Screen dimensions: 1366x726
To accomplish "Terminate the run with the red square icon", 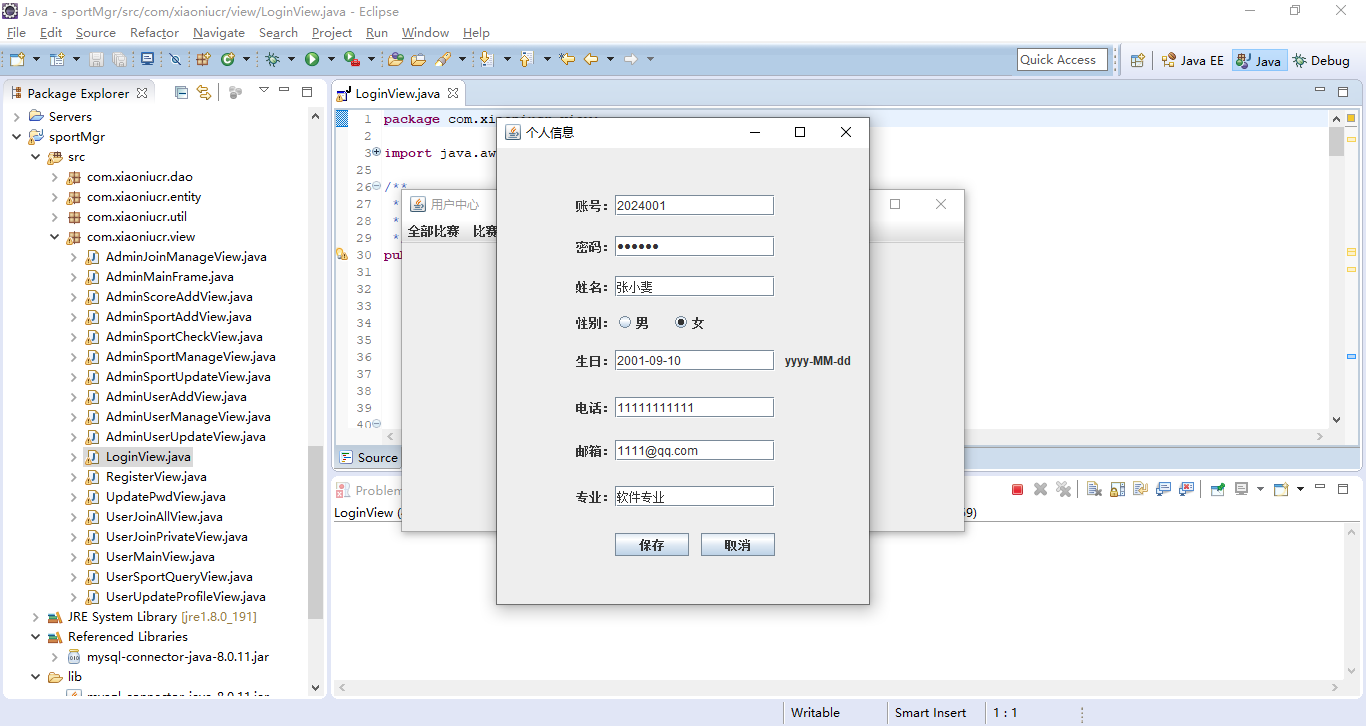I will (1017, 490).
